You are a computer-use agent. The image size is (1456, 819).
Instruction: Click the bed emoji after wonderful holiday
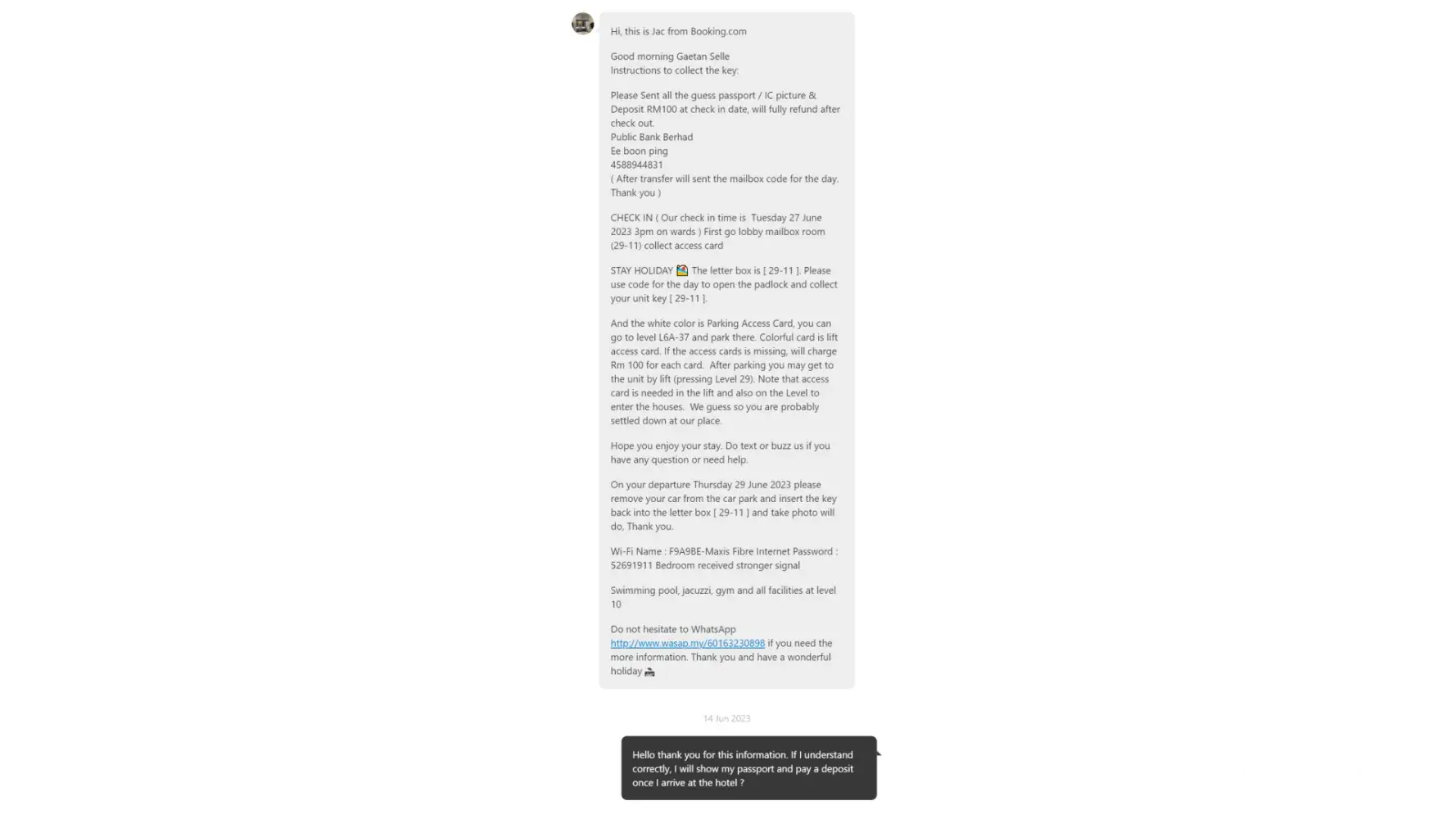pyautogui.click(x=649, y=672)
